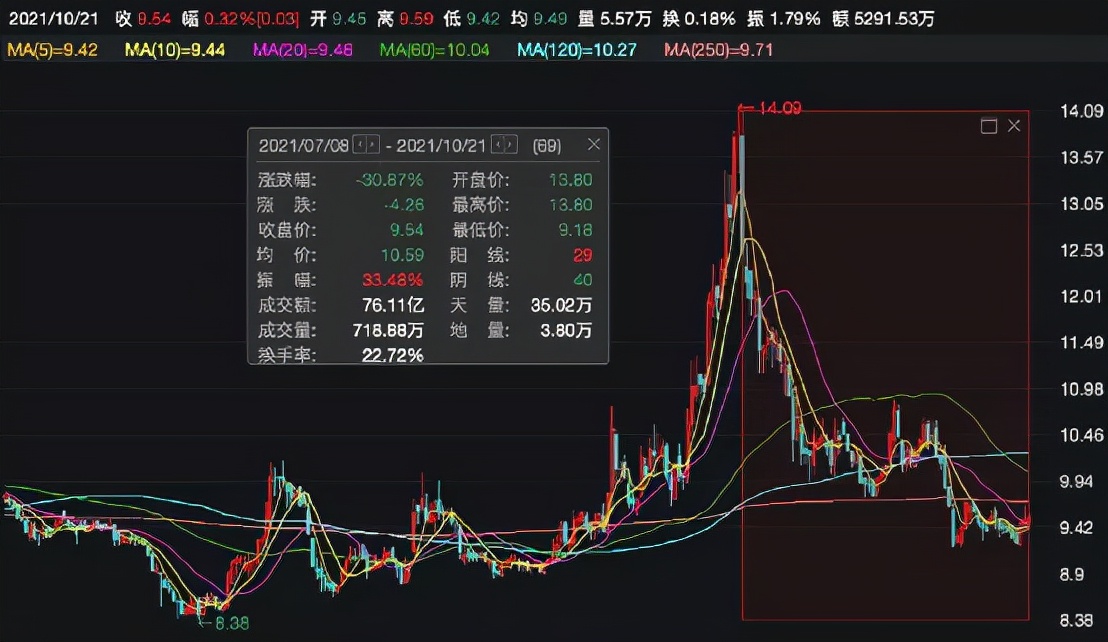Click the 2021/10/21 date in top bar
The height and width of the screenshot is (642, 1108).
50,19
